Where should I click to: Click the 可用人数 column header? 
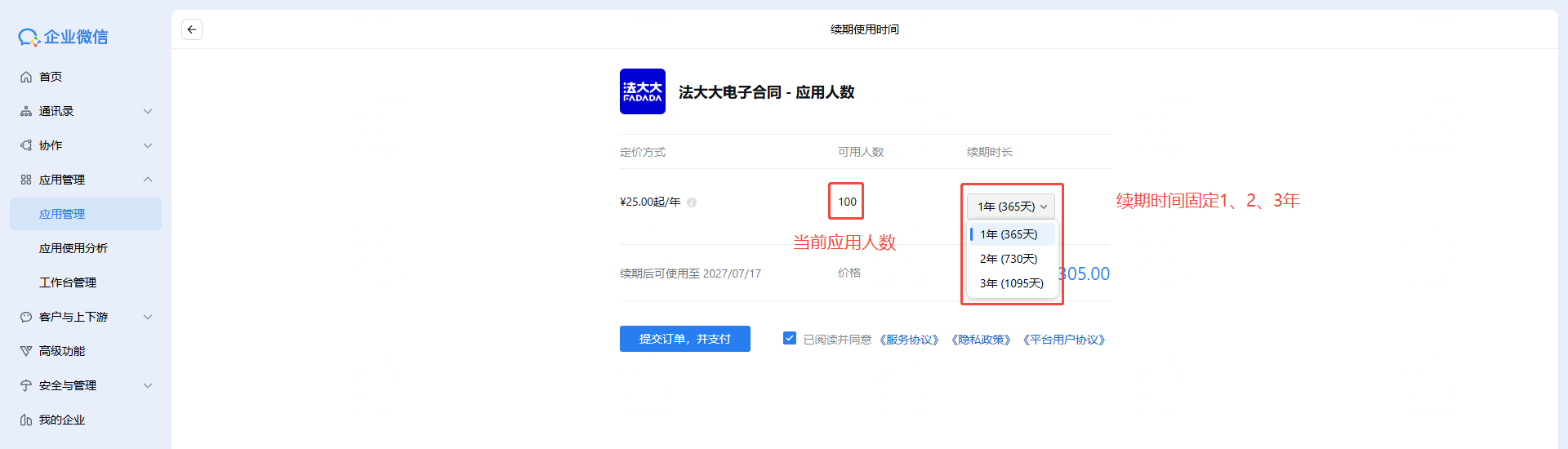[861, 152]
